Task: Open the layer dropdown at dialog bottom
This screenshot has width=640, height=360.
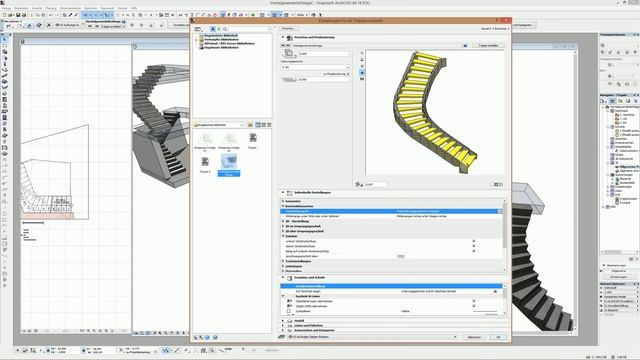Action: (x=372, y=337)
